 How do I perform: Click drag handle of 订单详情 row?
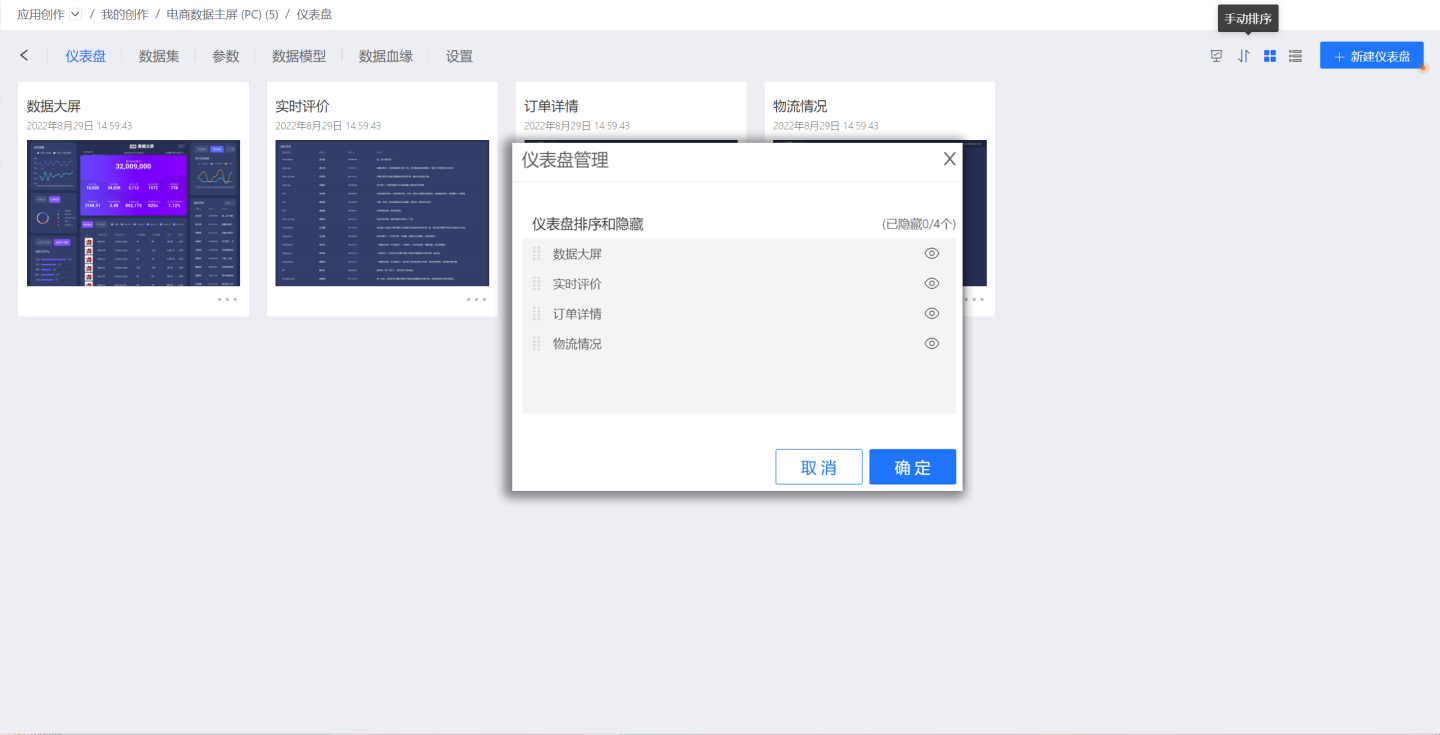point(537,314)
